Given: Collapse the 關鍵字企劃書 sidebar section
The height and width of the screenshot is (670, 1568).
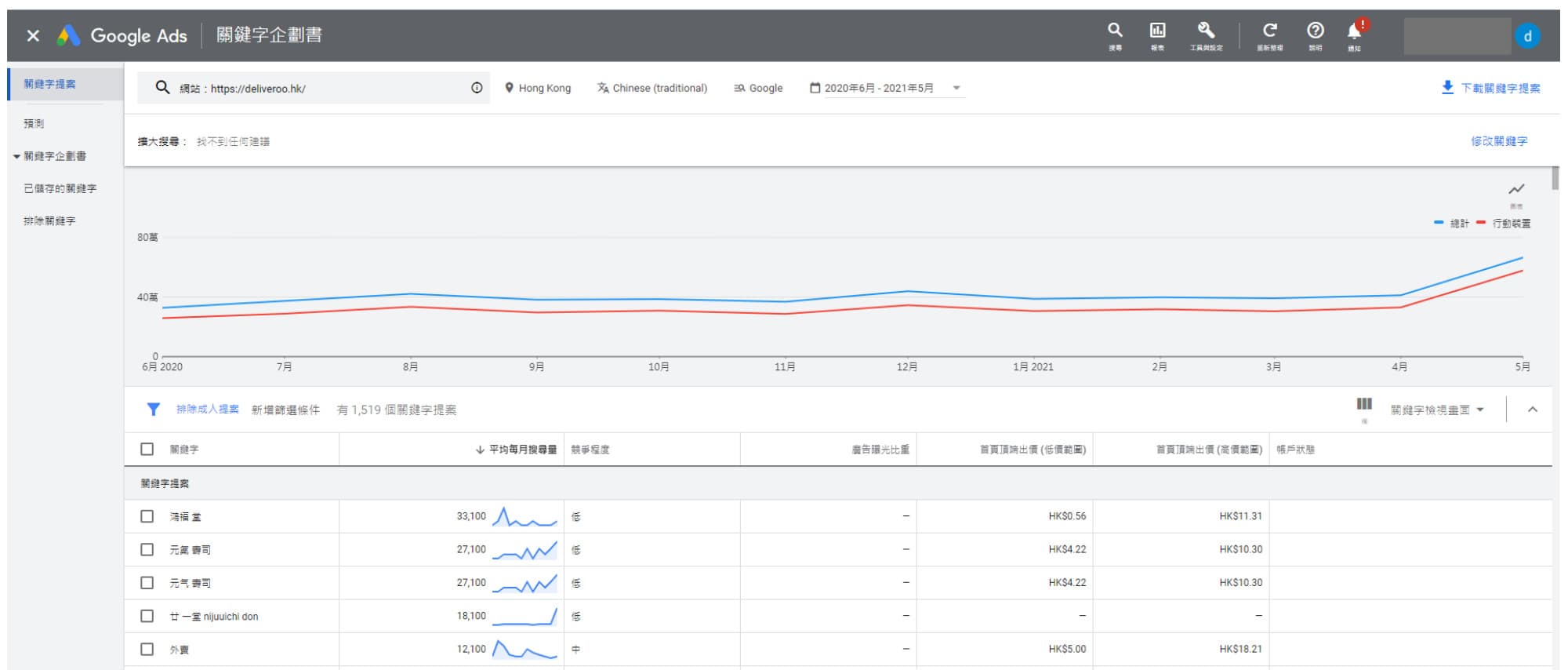Looking at the screenshot, I should click(x=16, y=156).
